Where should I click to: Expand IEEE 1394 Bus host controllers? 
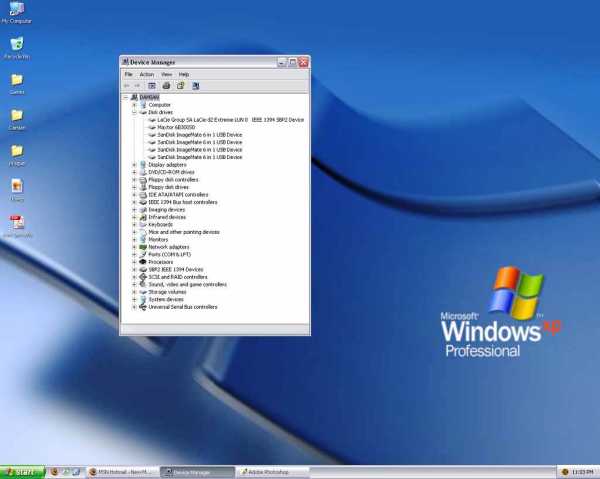tap(134, 202)
